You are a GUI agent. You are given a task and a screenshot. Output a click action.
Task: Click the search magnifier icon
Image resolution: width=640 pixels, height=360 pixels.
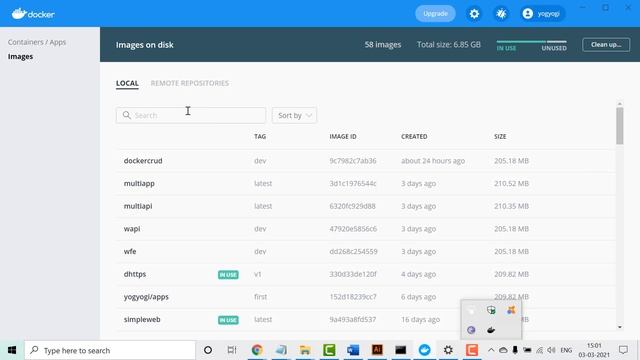(x=127, y=115)
